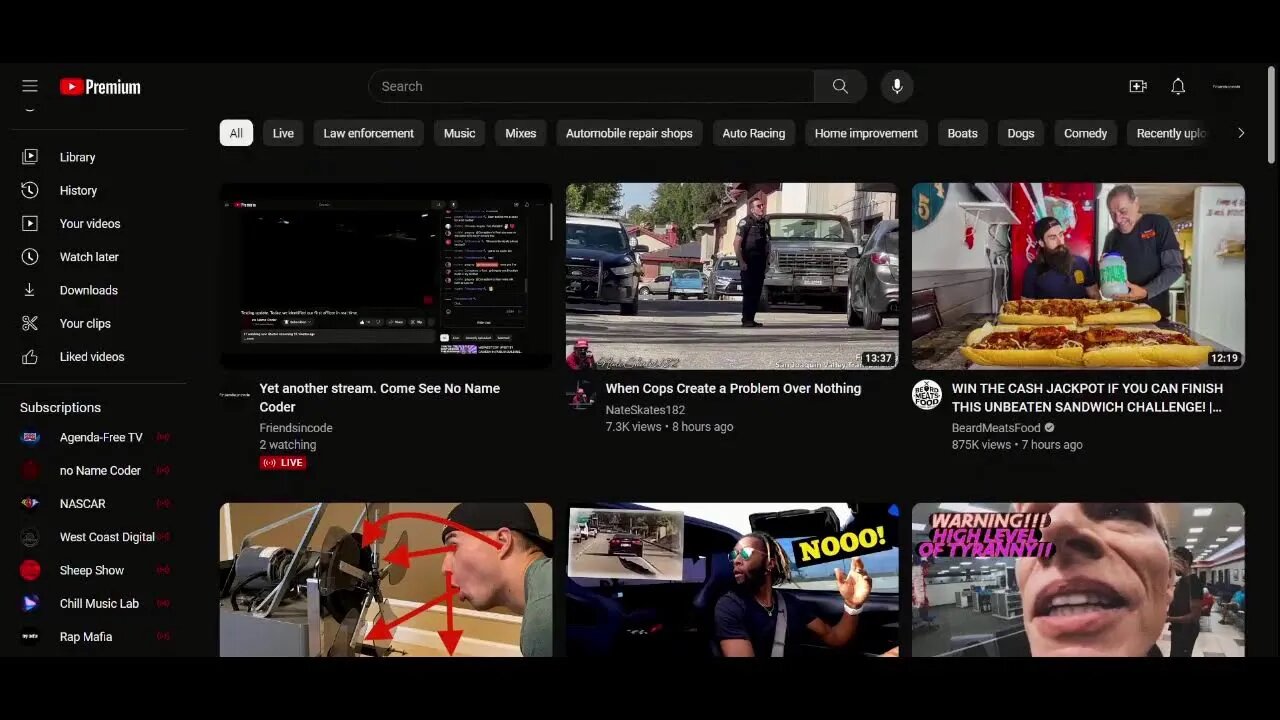Select the Mixes filter chip
Viewport: 1280px width, 720px height.
coord(520,133)
